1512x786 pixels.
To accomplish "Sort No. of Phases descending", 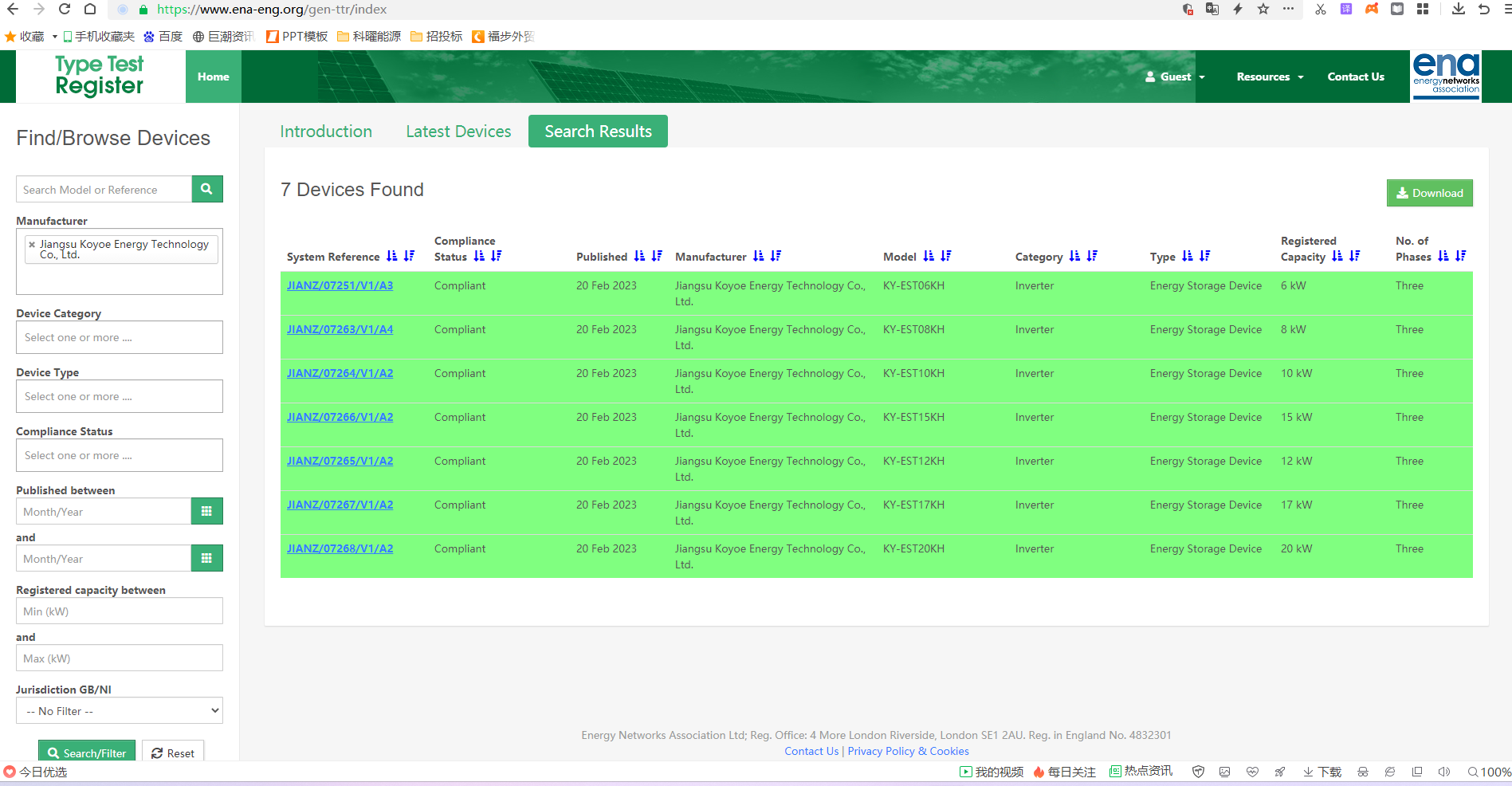I will click(x=1461, y=256).
